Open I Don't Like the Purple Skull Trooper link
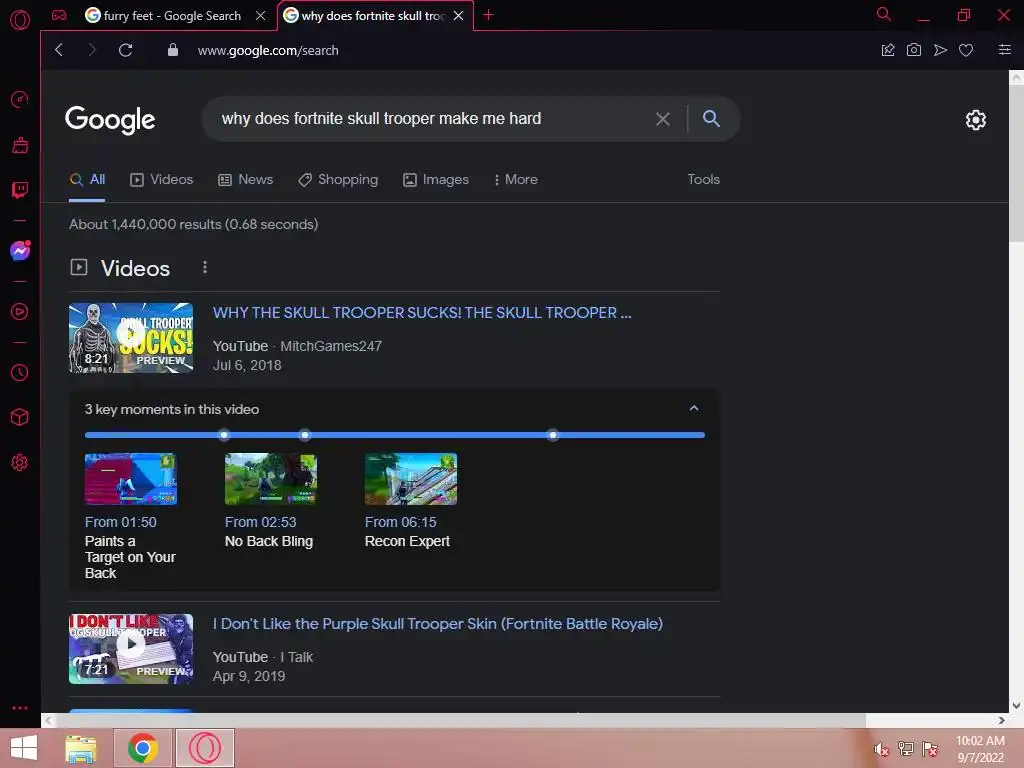The height and width of the screenshot is (768, 1024). 438,624
